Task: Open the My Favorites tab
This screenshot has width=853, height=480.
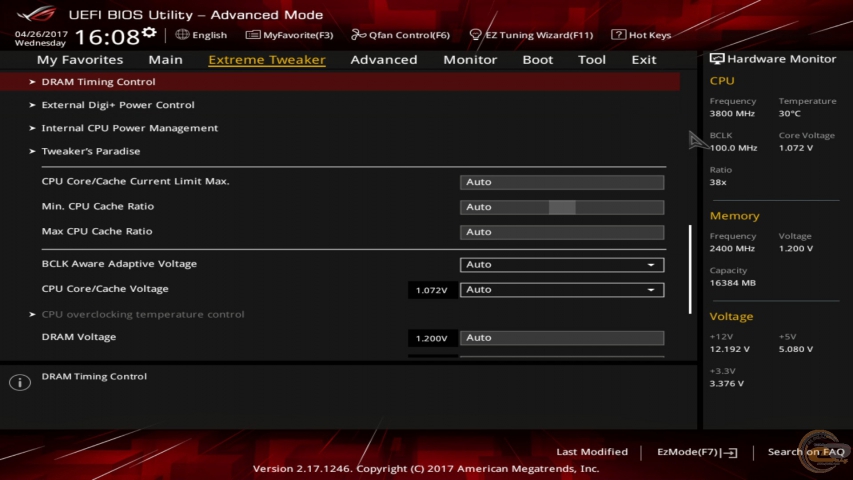Action: [80, 59]
